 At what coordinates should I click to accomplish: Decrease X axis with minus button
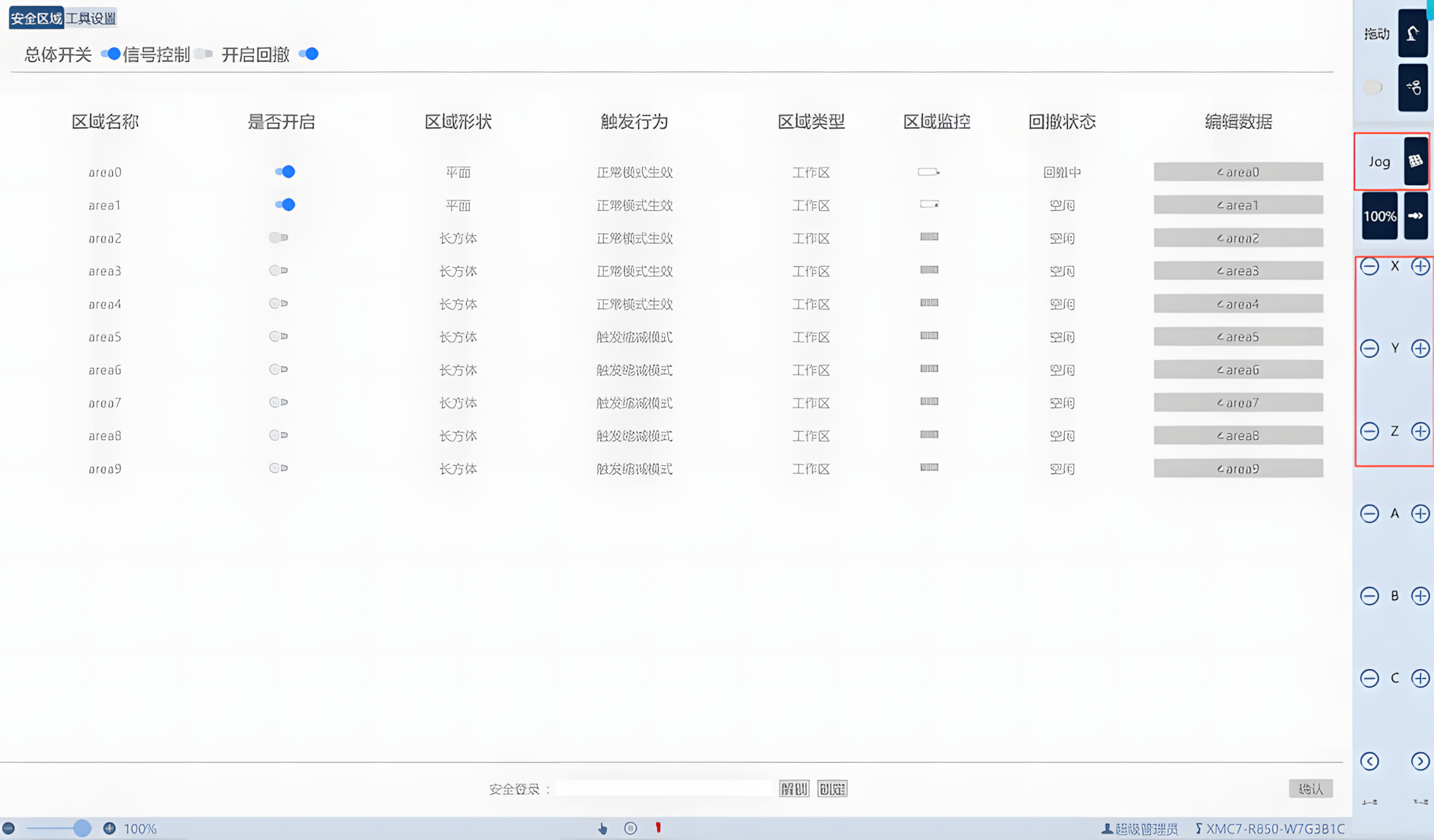coord(1370,266)
